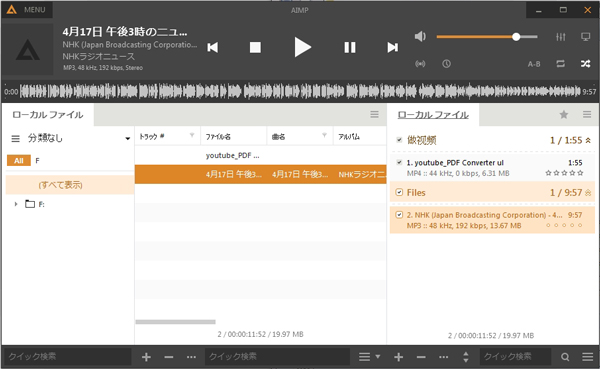The image size is (600, 369).
Task: Seek within the waveform bar
Action: click(300, 91)
